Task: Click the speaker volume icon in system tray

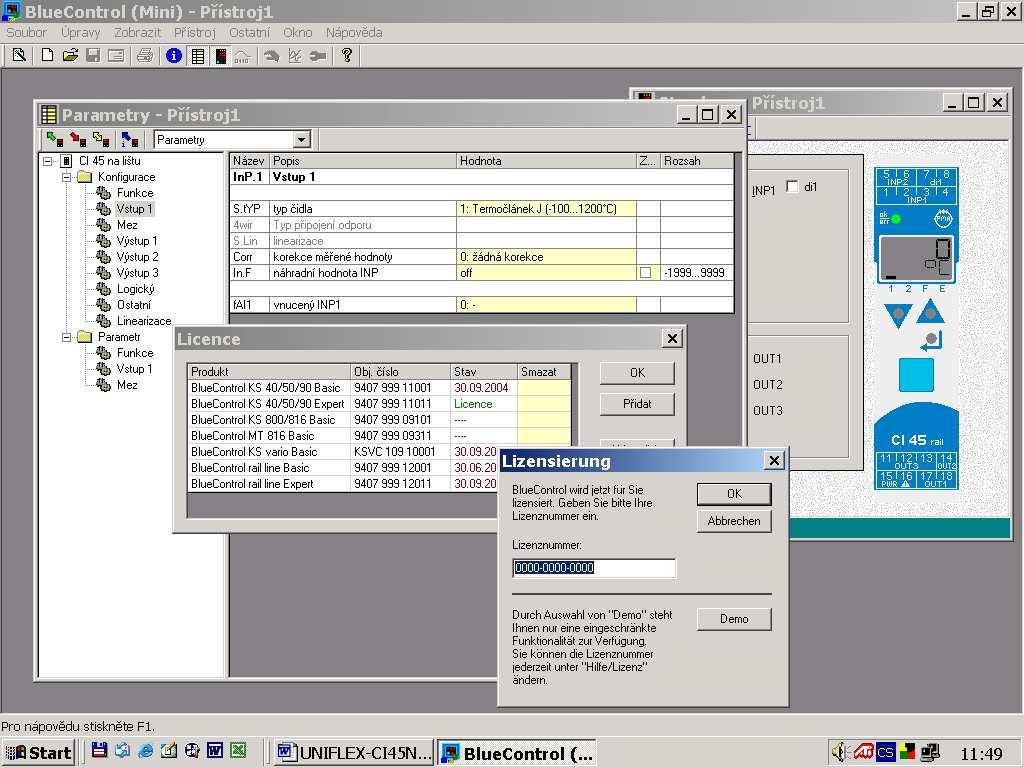Action: pos(840,752)
